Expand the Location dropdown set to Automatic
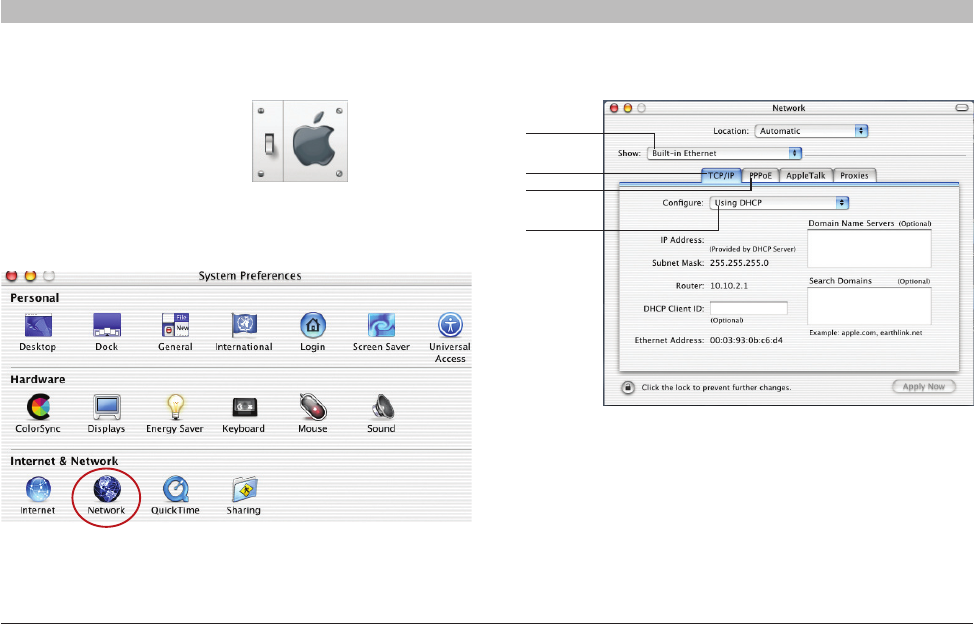Image resolution: width=974 pixels, height=624 pixels. tap(811, 130)
